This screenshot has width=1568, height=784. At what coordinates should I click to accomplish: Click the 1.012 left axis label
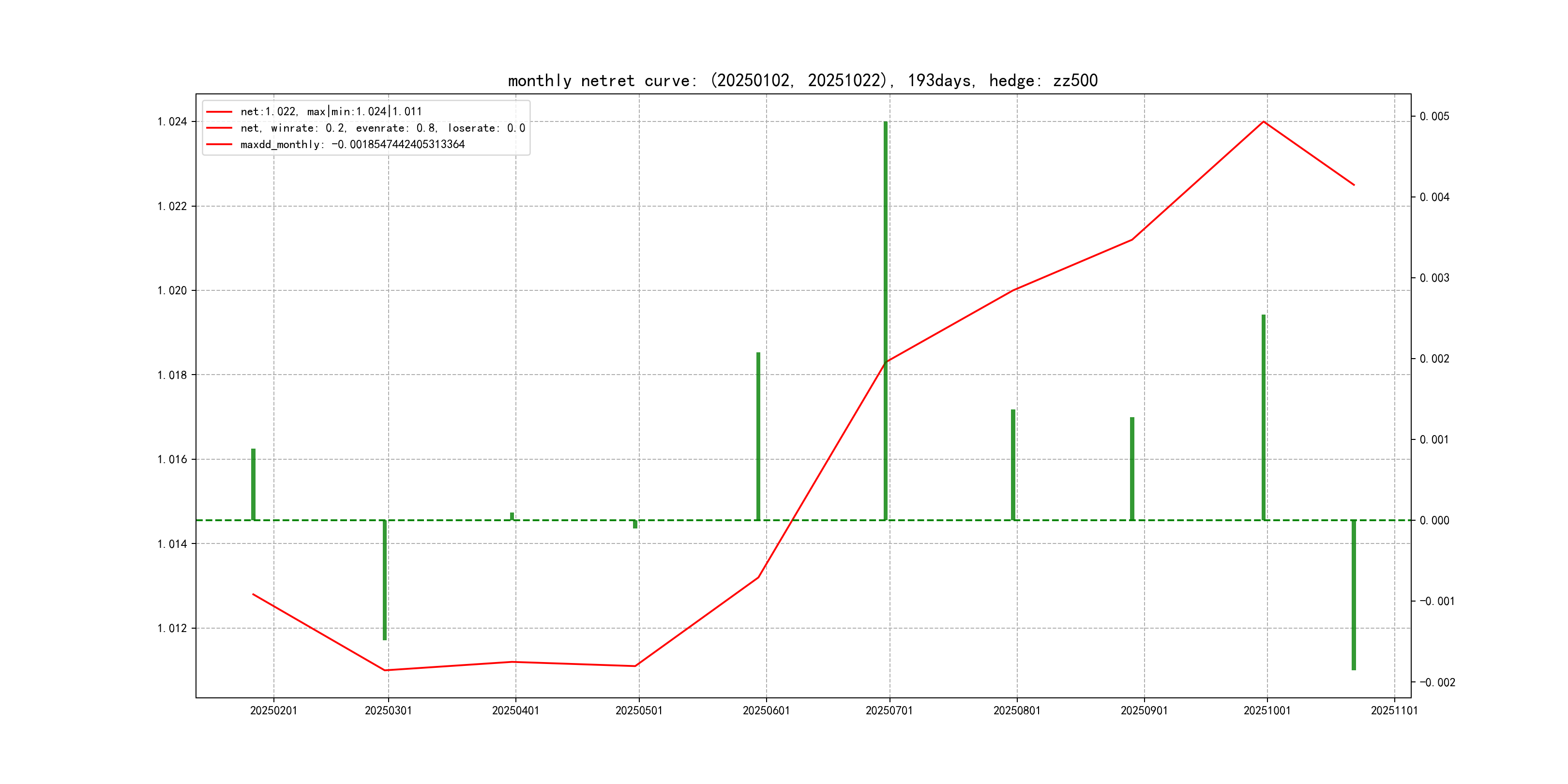coord(172,628)
